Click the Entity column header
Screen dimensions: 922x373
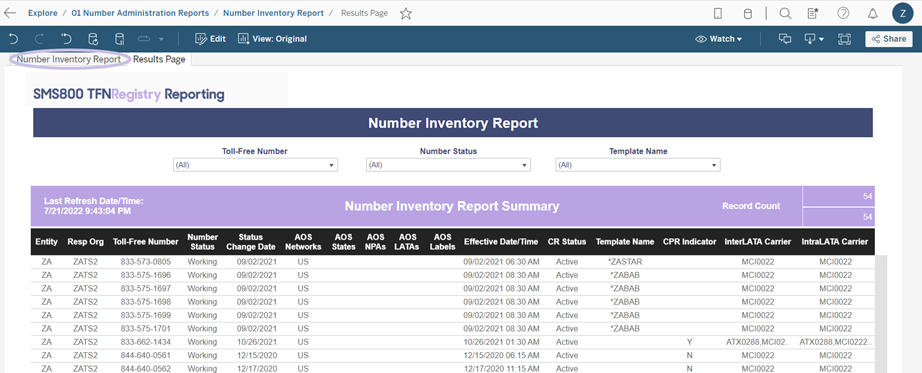(46, 242)
